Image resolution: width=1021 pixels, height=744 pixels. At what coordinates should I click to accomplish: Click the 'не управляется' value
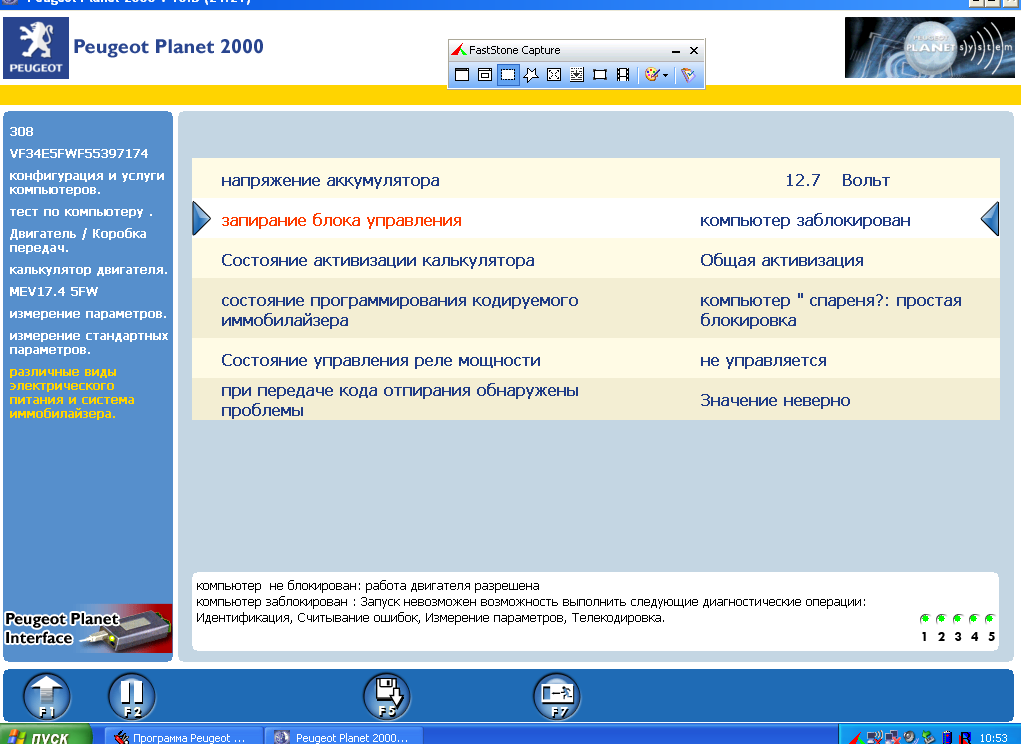763,361
